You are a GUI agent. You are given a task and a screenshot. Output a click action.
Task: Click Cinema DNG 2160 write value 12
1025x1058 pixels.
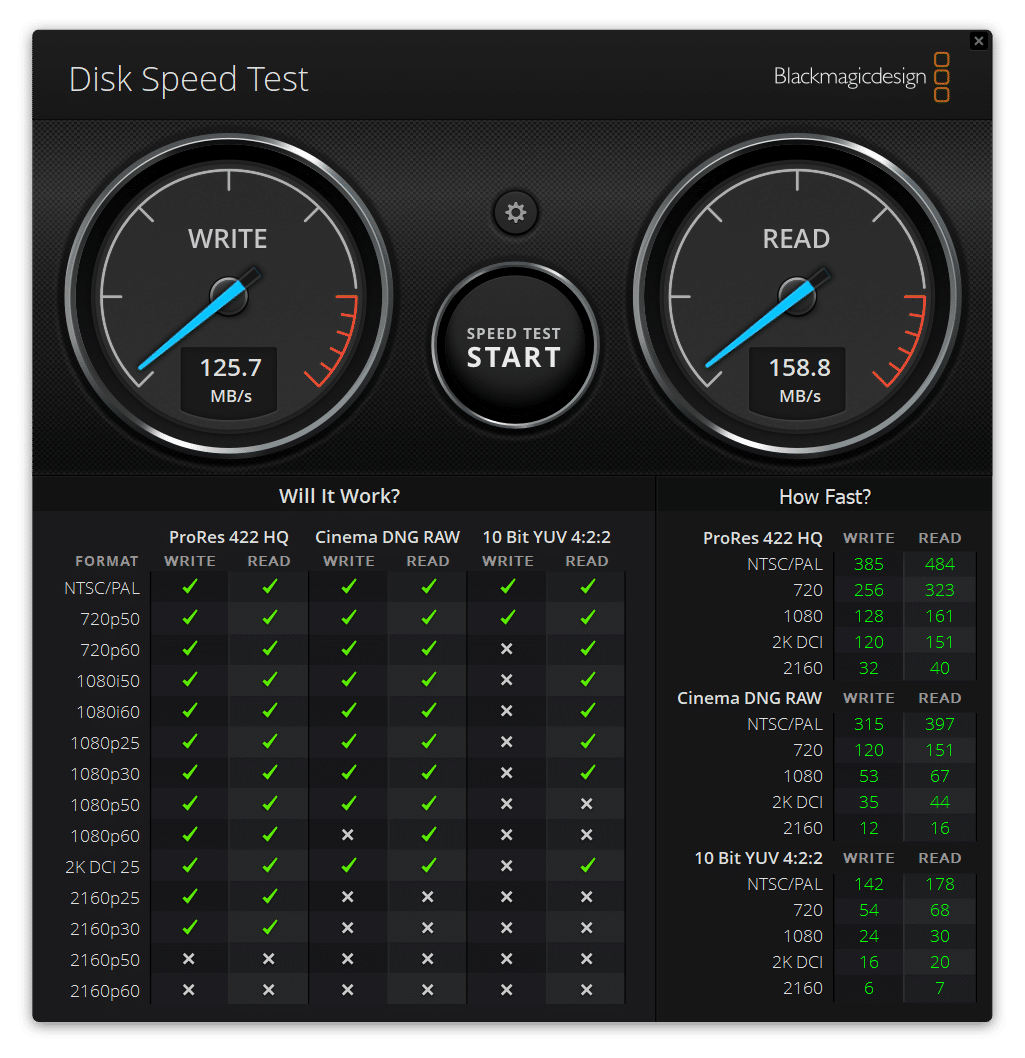point(868,828)
